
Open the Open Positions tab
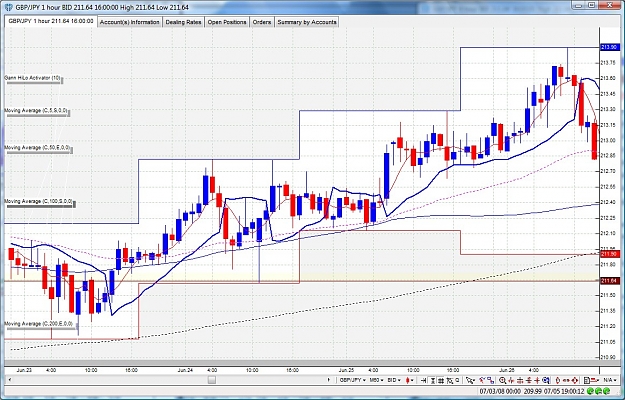click(227, 22)
